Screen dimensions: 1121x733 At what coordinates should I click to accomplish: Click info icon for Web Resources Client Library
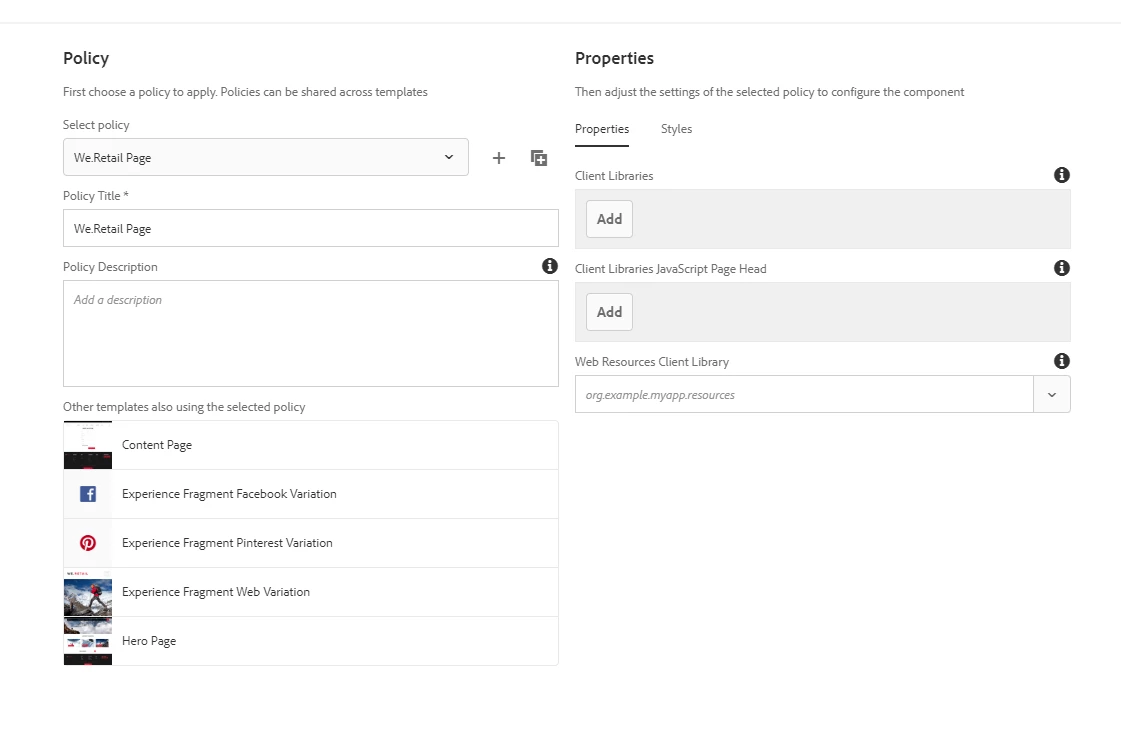coord(1062,361)
